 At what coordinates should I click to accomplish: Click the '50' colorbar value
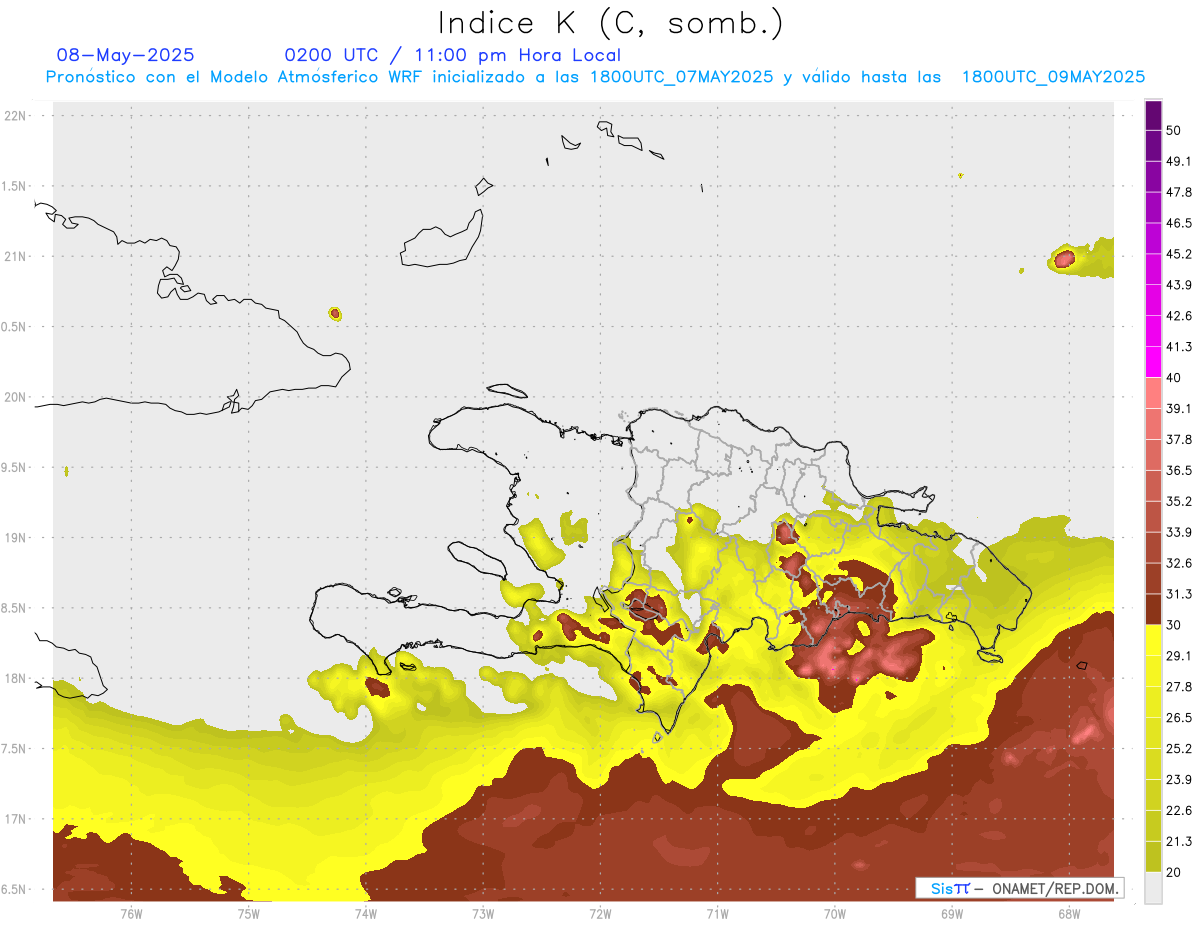pyautogui.click(x=1174, y=130)
